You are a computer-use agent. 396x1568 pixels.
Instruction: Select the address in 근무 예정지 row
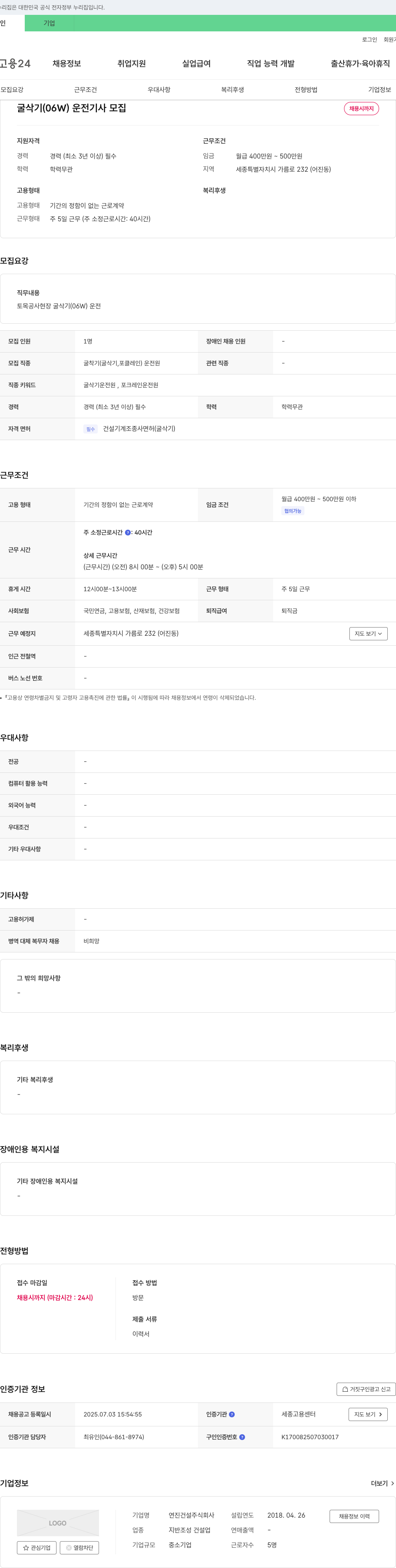pos(131,634)
